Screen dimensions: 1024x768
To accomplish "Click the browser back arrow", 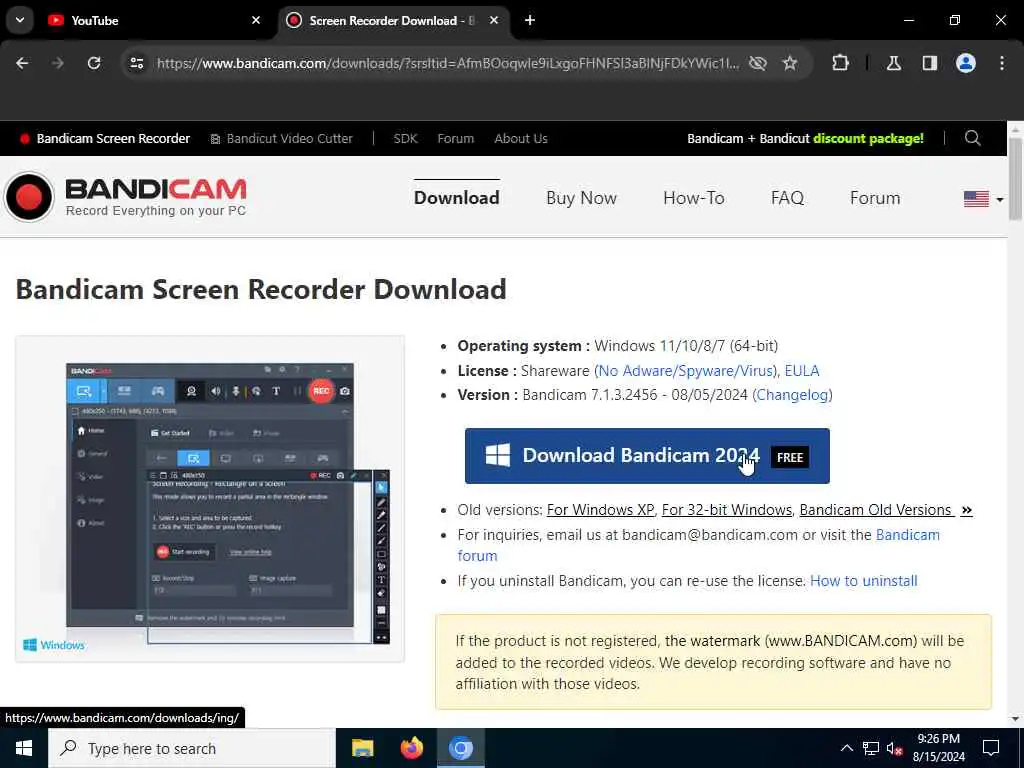I will point(22,63).
